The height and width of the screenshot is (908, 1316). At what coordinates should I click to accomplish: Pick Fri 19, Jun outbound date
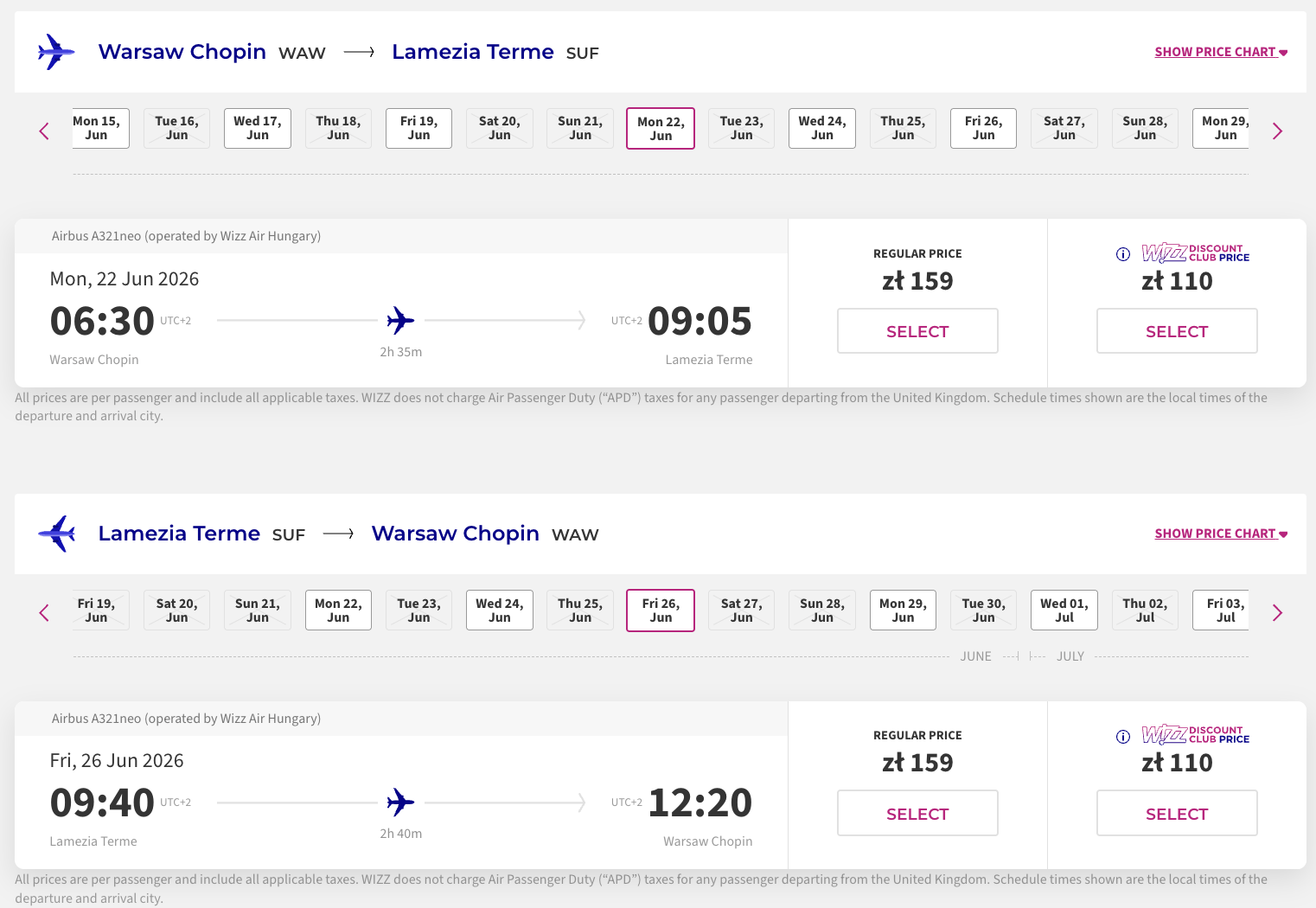coord(418,128)
